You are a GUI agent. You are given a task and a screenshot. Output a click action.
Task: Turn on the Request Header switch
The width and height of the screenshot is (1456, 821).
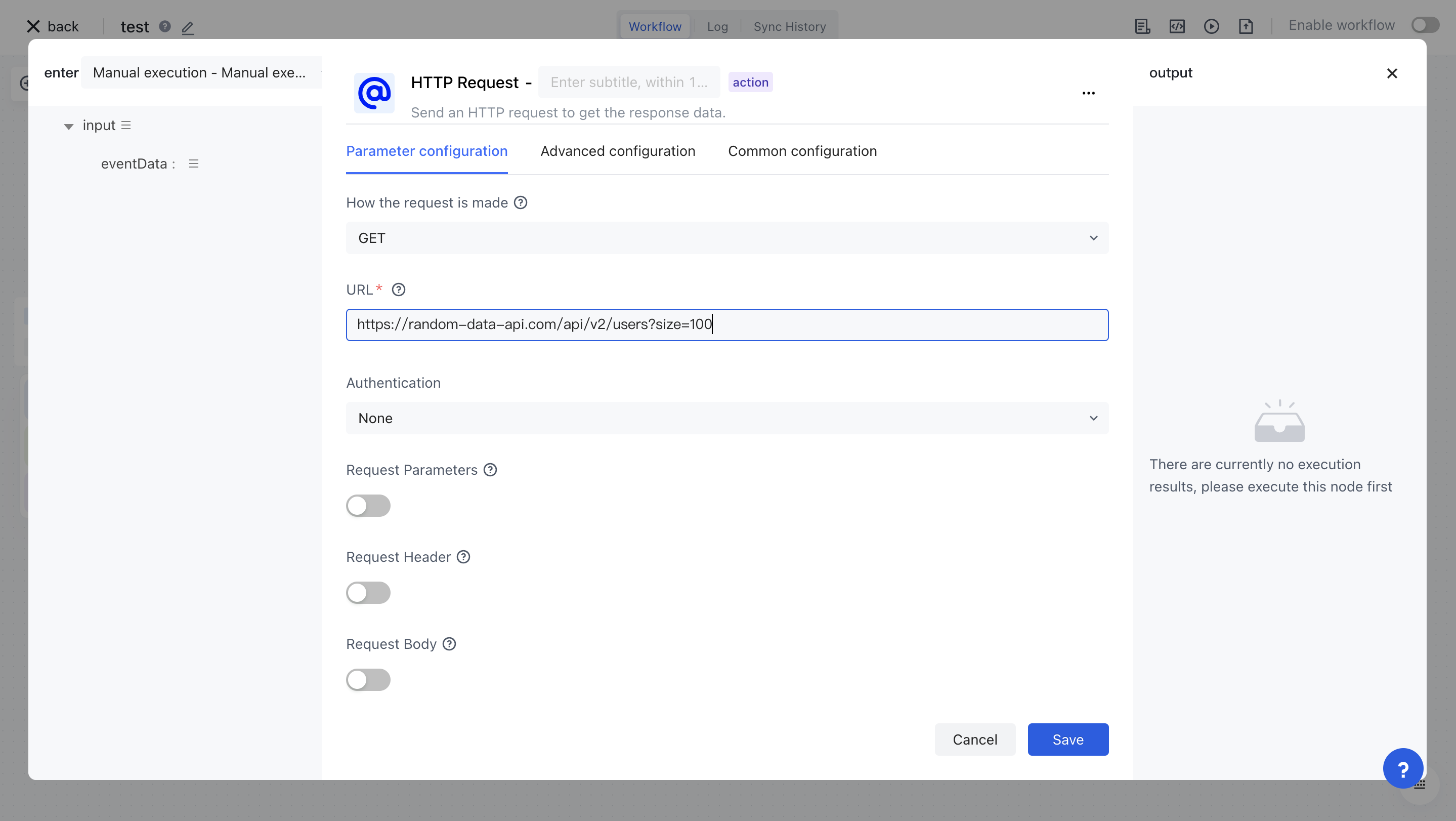[x=368, y=593]
